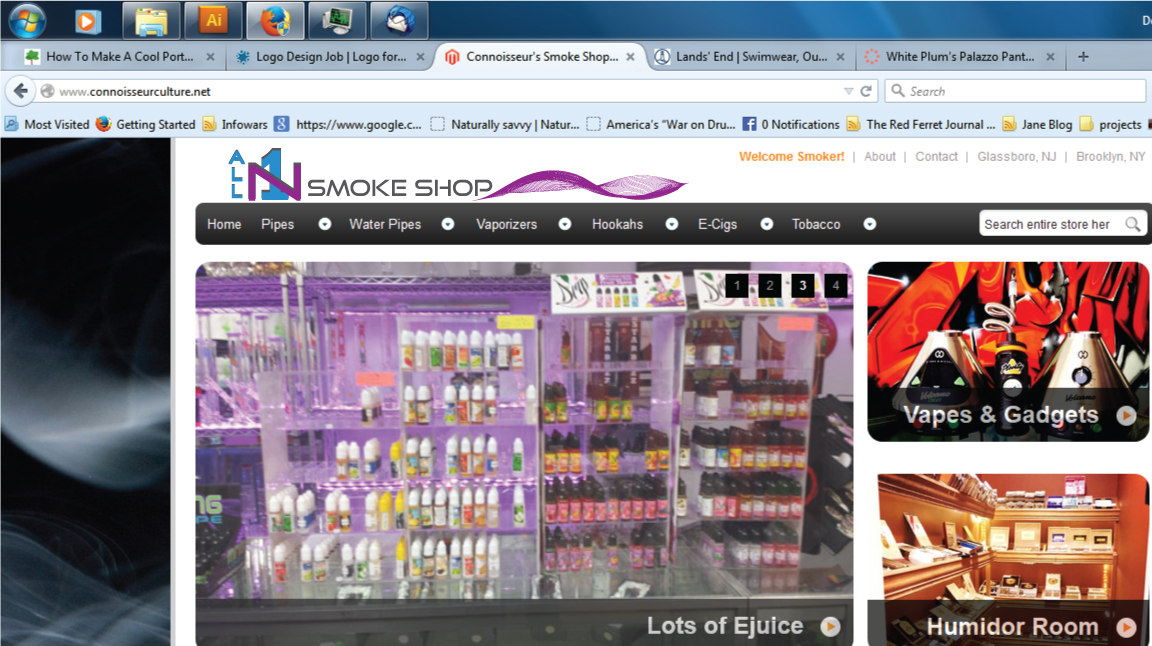Open Tobacco menu item
Viewport: 1152px width, 646px height.
coord(816,224)
